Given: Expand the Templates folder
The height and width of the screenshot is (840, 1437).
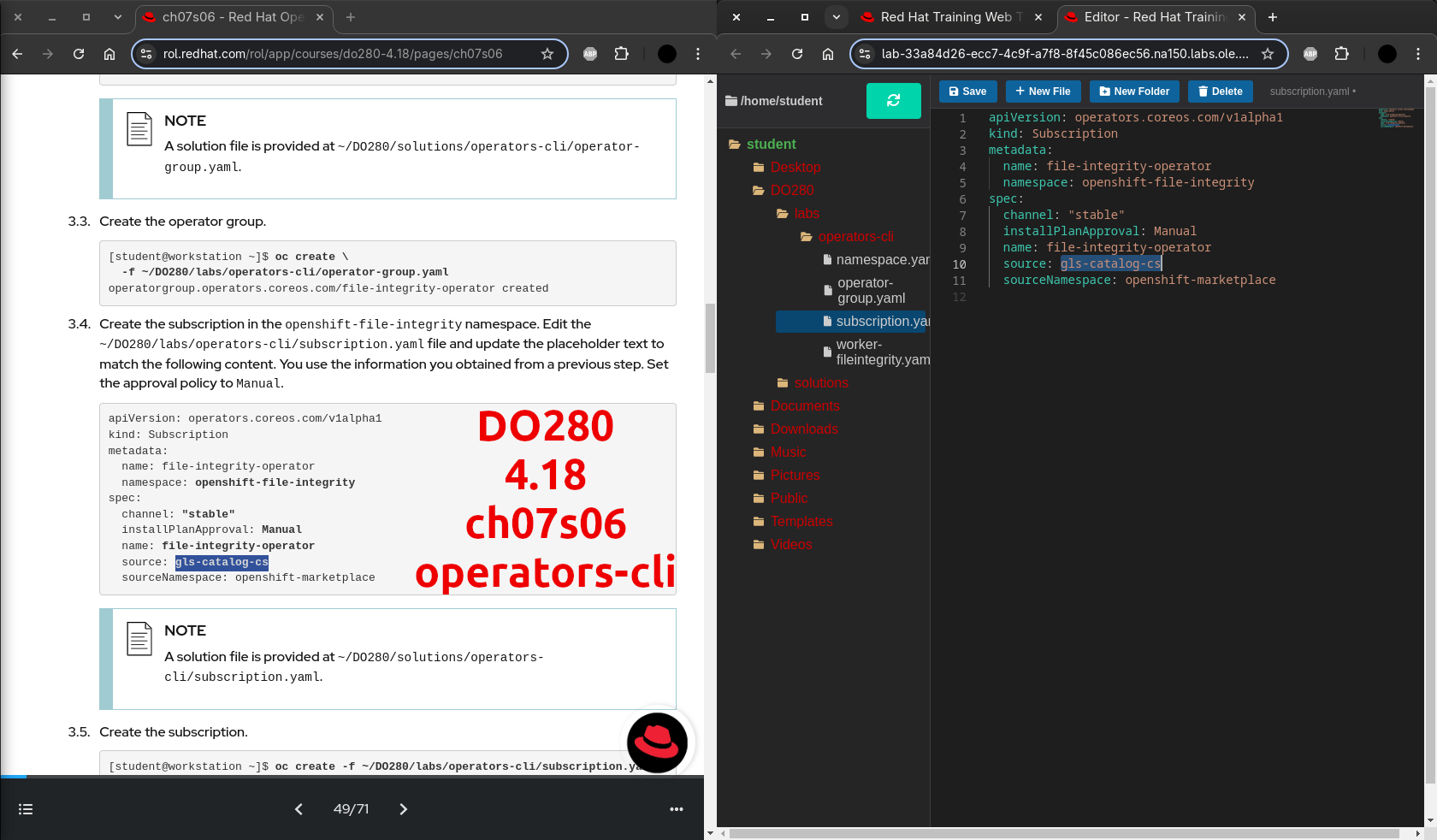Looking at the screenshot, I should click(793, 522).
